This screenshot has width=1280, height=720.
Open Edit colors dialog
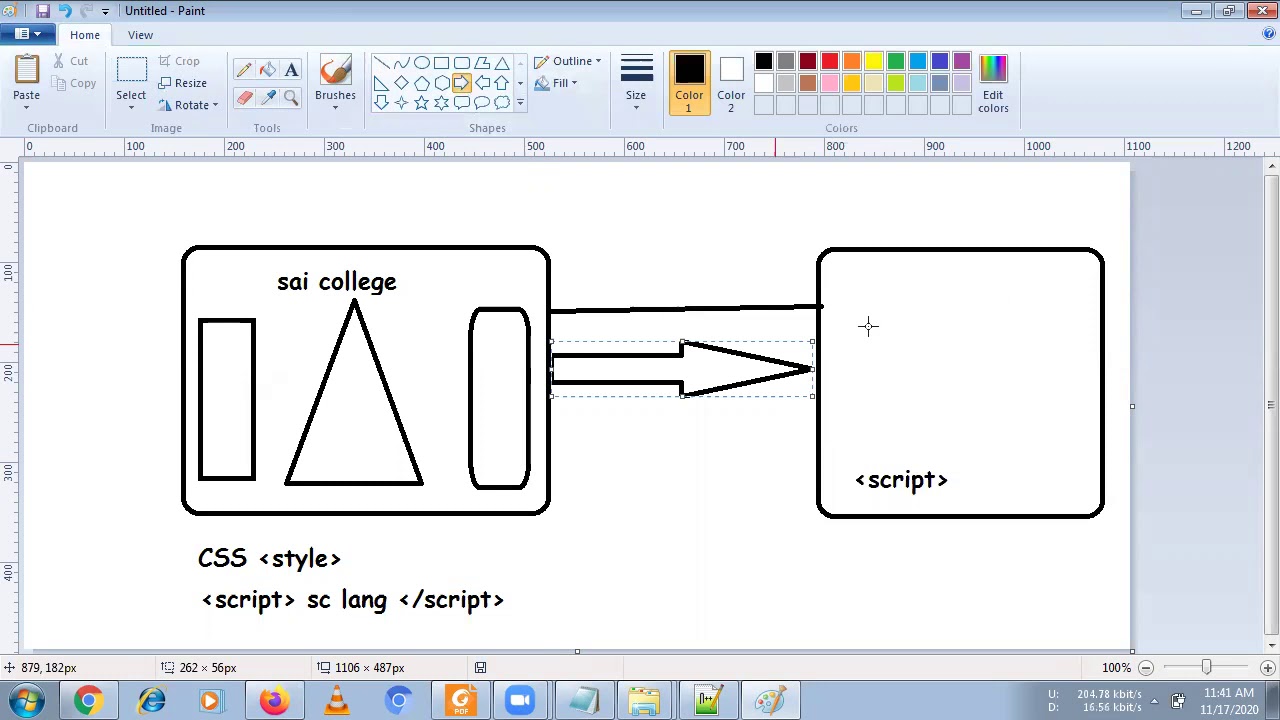tap(993, 83)
